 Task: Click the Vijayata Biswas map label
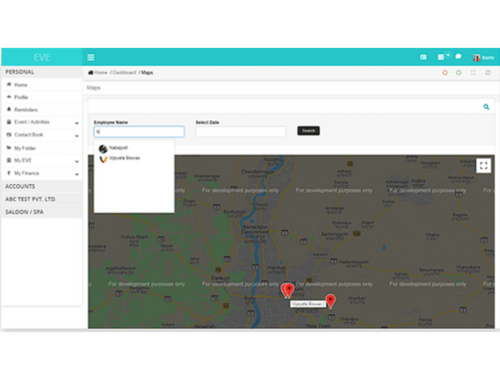(307, 304)
